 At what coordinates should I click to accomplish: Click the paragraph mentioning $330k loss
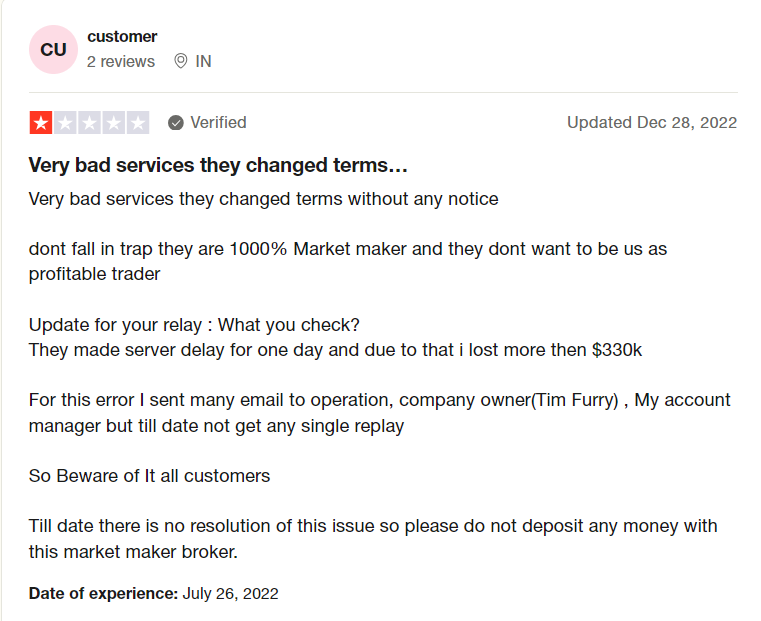pos(335,337)
